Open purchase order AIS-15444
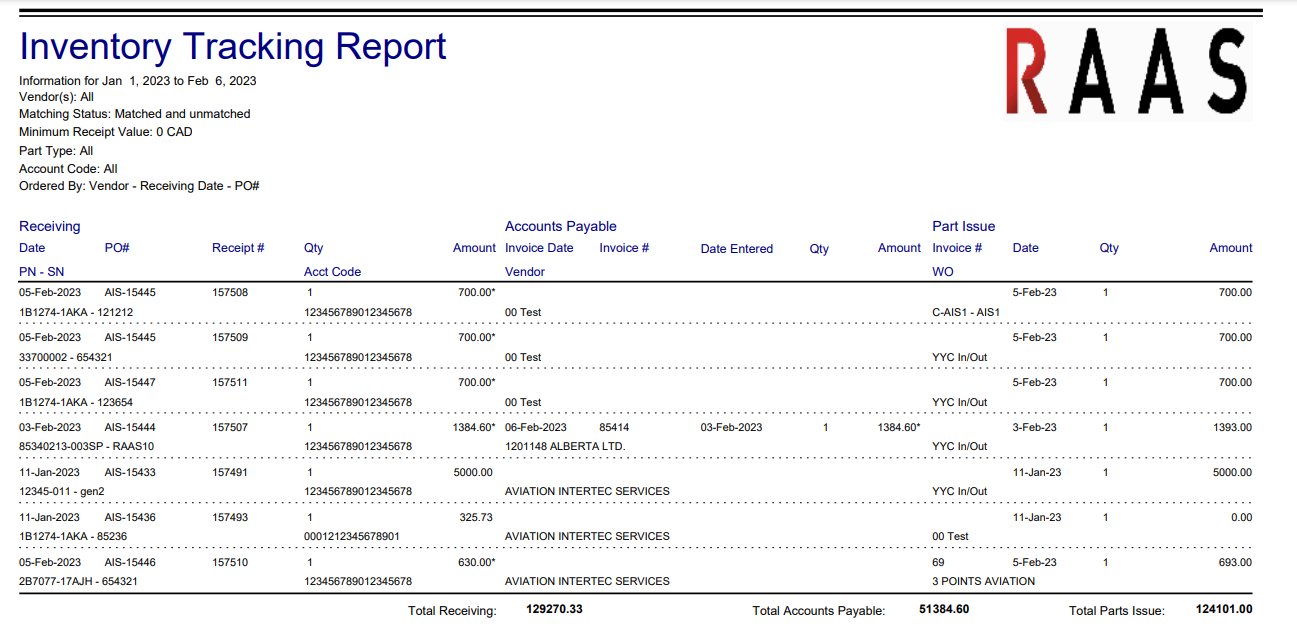This screenshot has height=630, width=1297. 130,427
